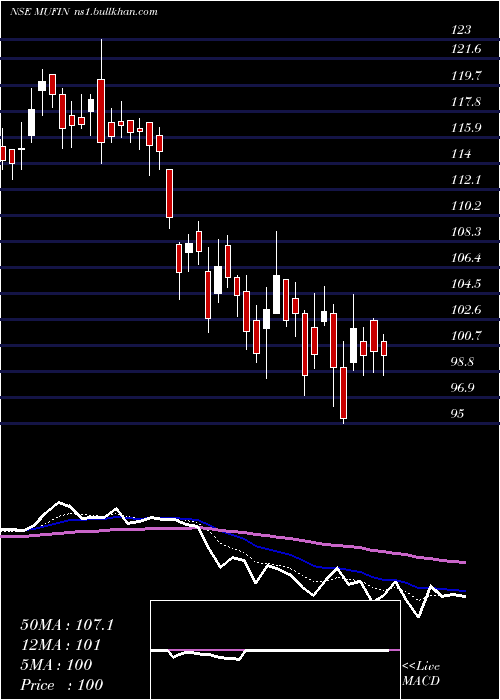Click the 119.7 price axis label

coord(466,75)
